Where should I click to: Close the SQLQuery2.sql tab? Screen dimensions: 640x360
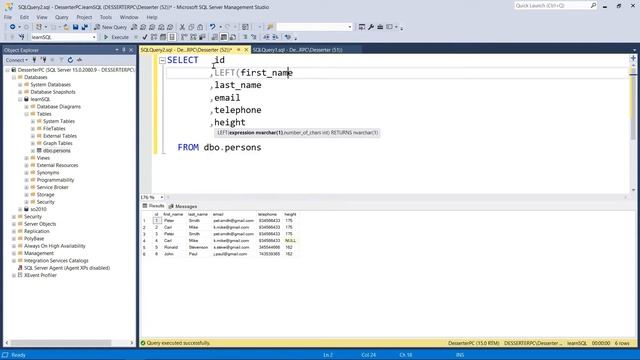(246, 50)
